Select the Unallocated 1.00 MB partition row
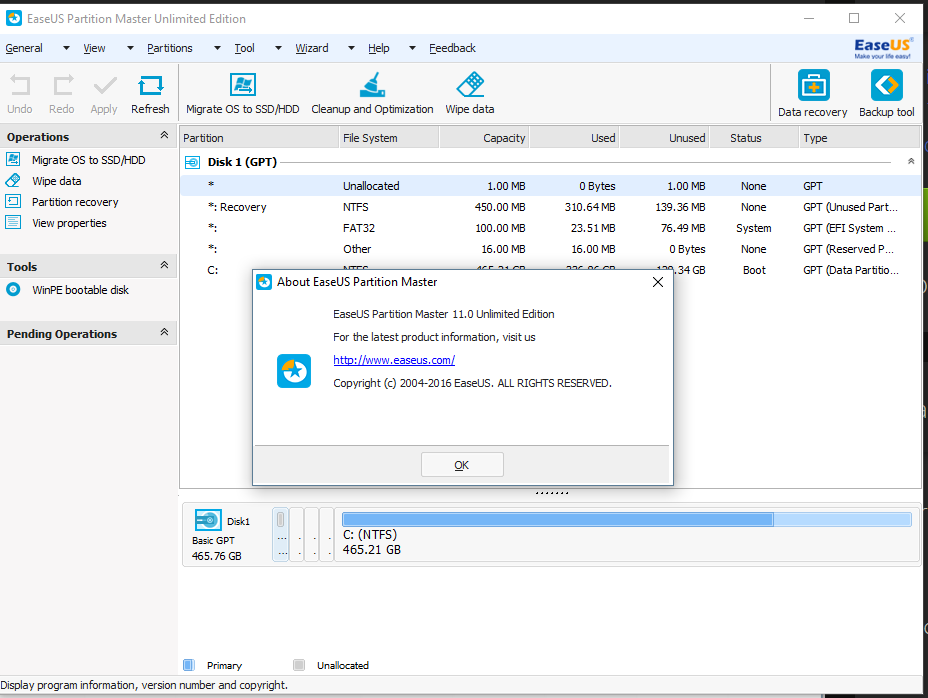 coord(550,186)
